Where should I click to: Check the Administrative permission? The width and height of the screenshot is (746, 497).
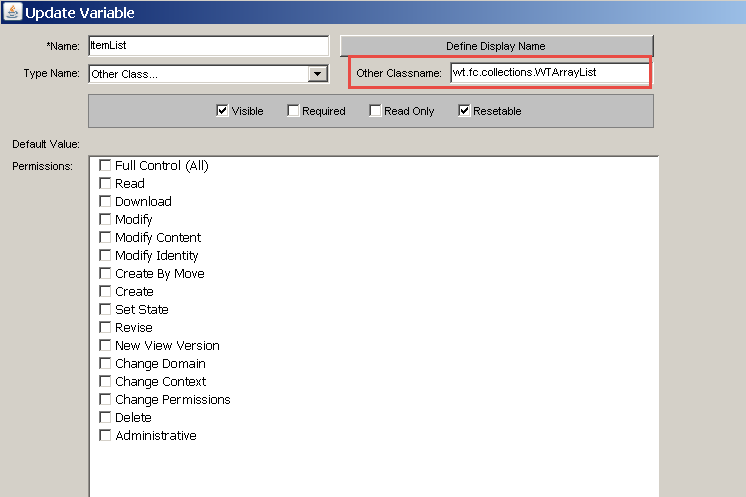click(x=105, y=436)
